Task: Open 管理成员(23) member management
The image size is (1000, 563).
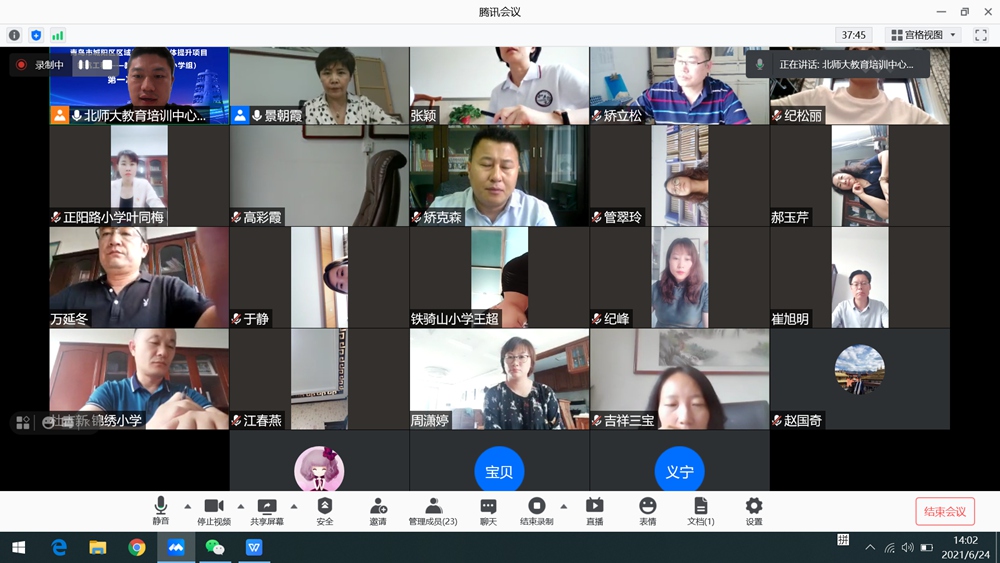Action: pyautogui.click(x=433, y=511)
